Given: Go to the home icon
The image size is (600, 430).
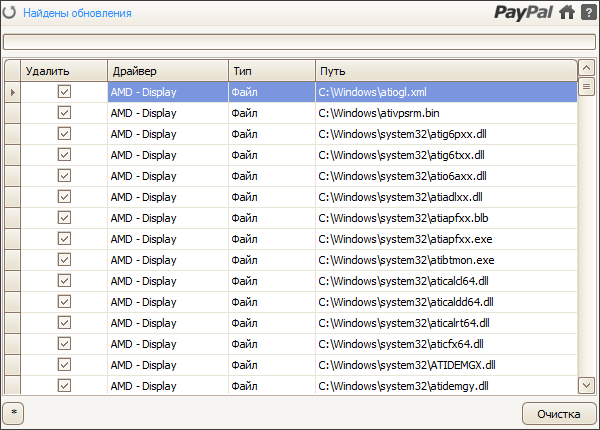Looking at the screenshot, I should tap(567, 13).
